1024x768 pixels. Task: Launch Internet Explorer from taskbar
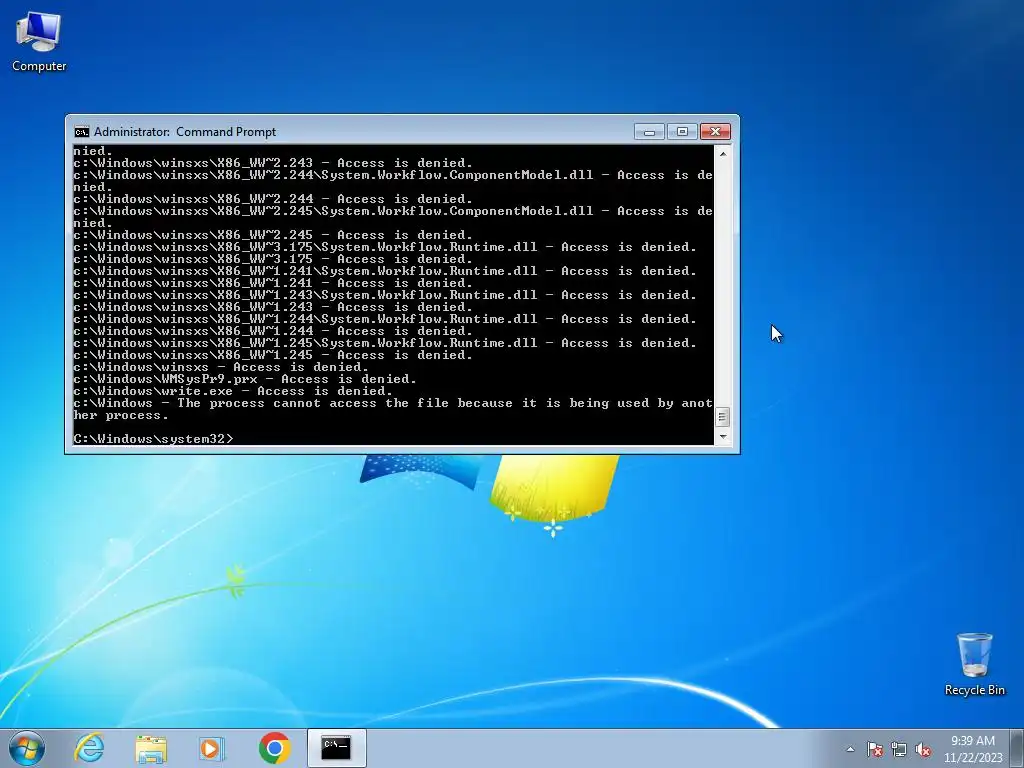tap(89, 748)
